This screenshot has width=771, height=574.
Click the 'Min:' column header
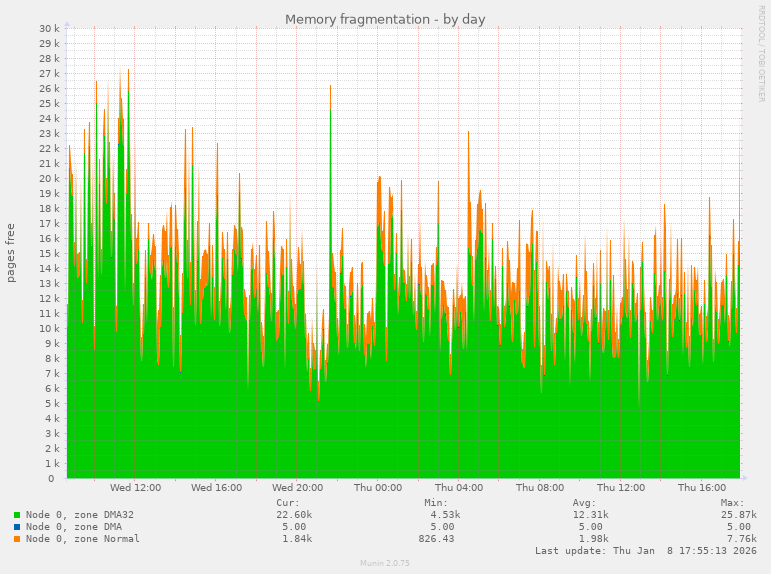click(x=436, y=503)
